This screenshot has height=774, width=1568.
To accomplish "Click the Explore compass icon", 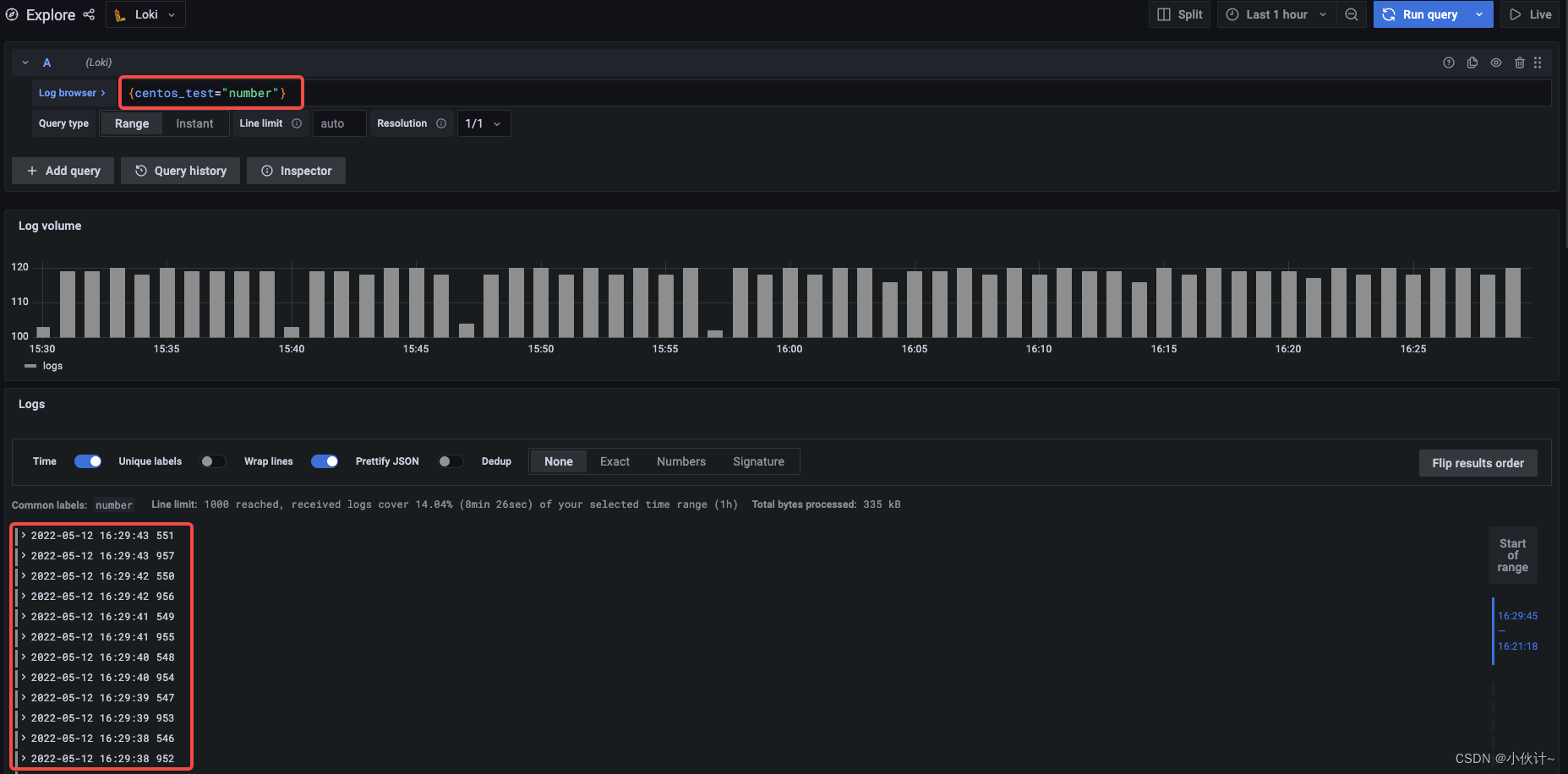I will [x=12, y=14].
